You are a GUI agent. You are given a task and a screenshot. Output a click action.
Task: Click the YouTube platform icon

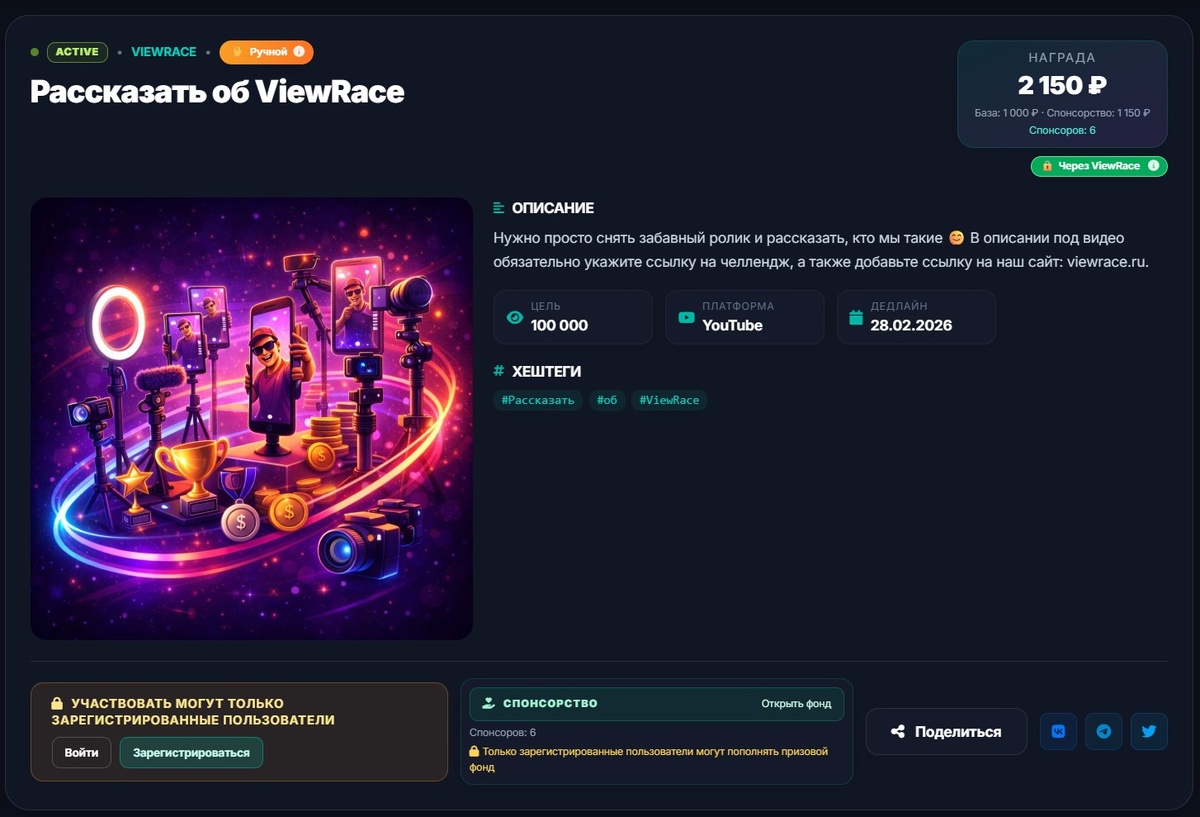pos(686,317)
